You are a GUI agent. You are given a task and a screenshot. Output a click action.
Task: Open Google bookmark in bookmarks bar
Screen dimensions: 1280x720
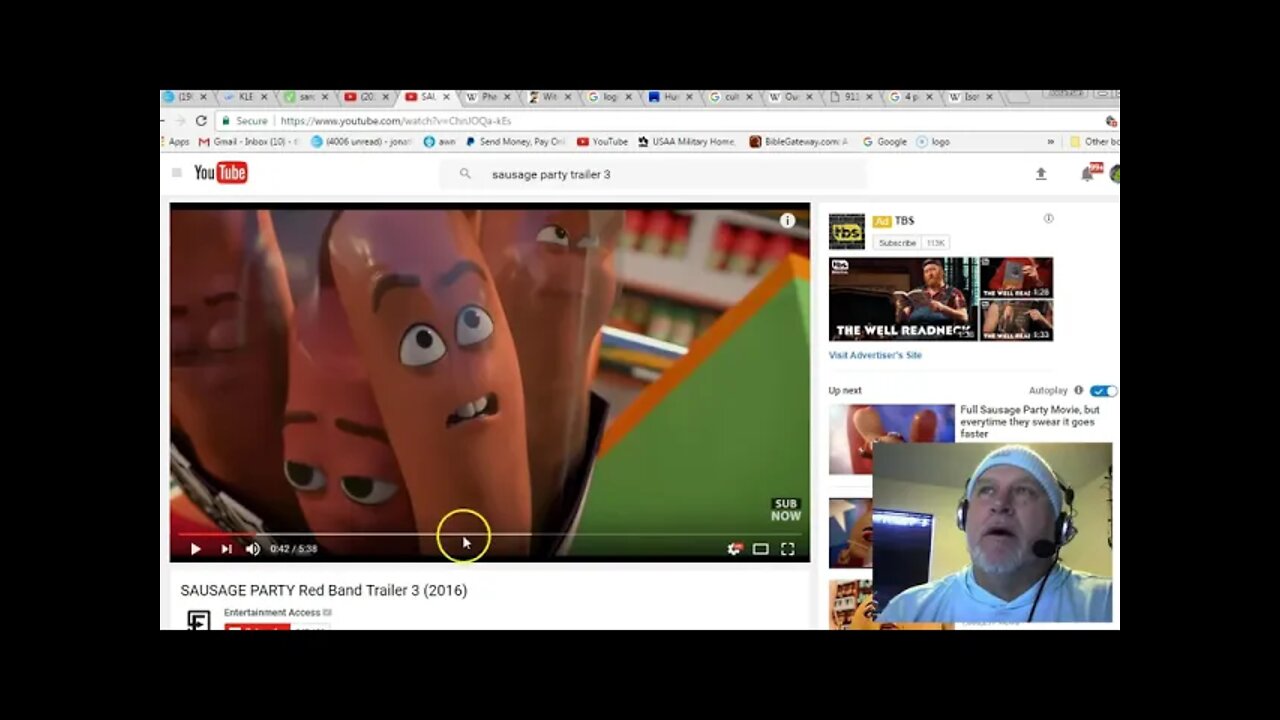coord(885,142)
